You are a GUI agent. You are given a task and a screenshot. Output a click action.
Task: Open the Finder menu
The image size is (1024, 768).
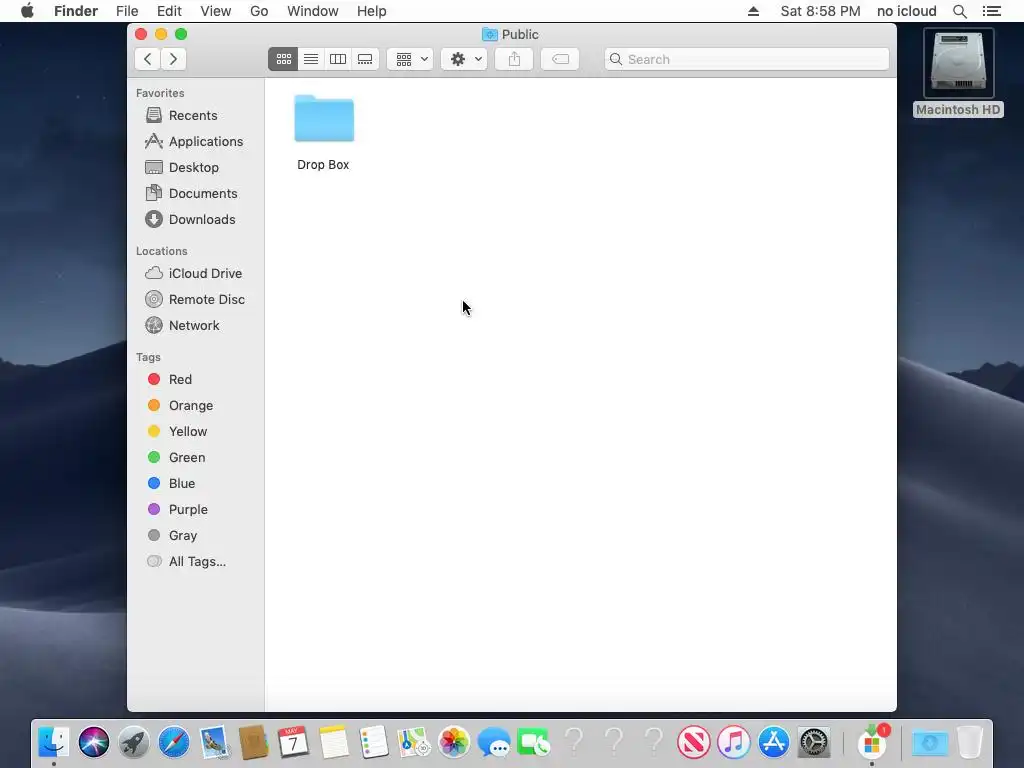(76, 11)
